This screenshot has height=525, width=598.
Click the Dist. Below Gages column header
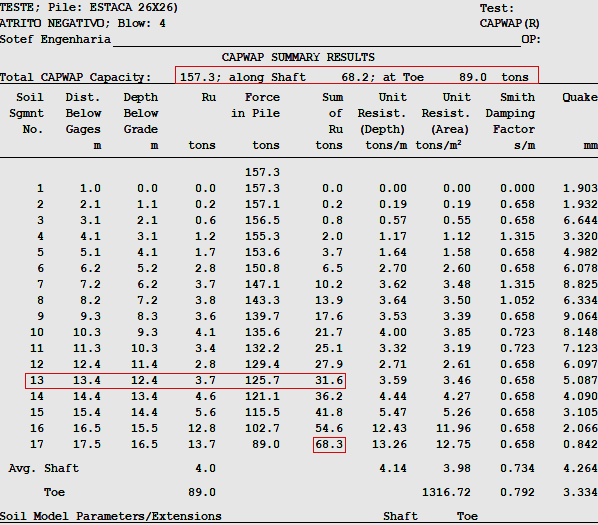coord(83,121)
